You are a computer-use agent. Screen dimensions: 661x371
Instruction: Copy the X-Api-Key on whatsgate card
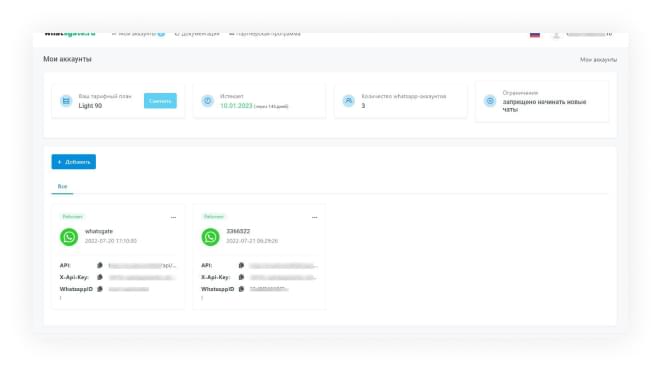click(x=100, y=277)
